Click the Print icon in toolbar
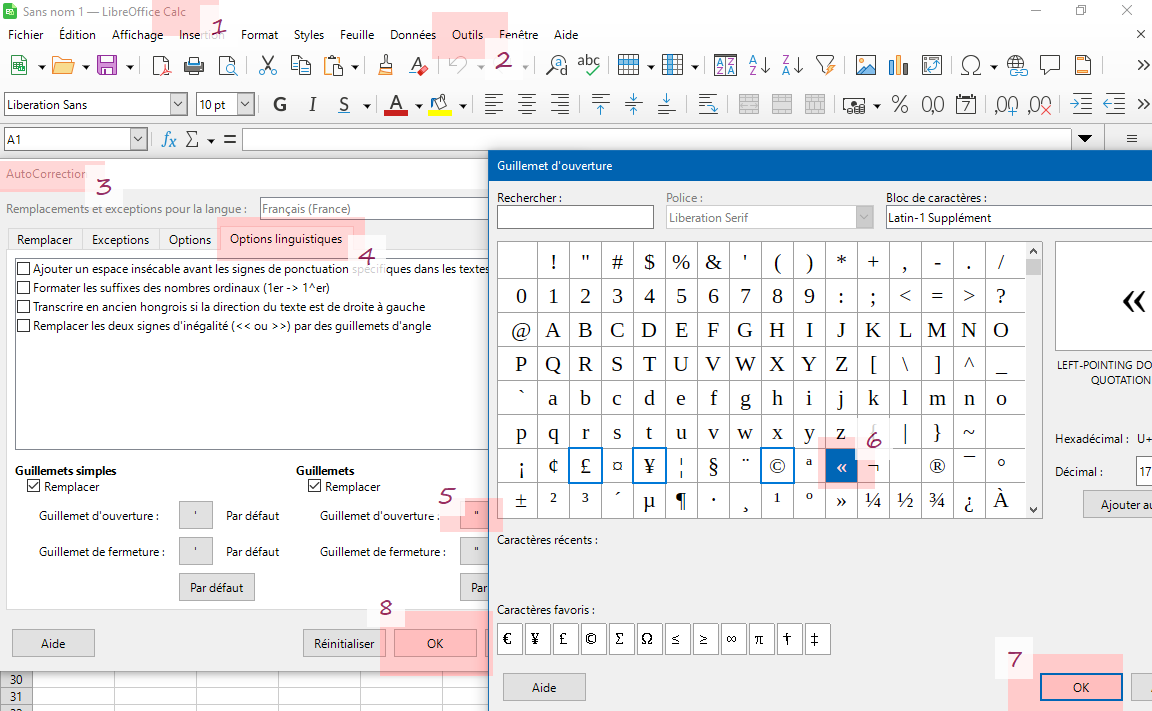Screen dimensions: 1152x711 (194, 66)
